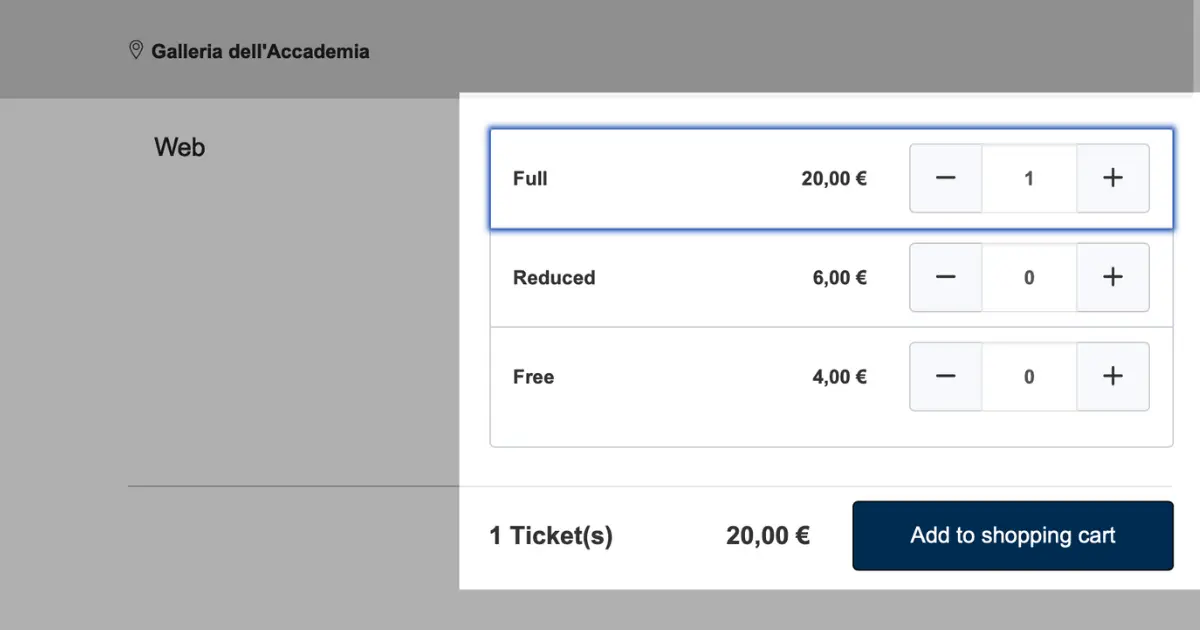Click the minus icon in Reduced row
Screen dimensions: 1200x630
coord(946,278)
